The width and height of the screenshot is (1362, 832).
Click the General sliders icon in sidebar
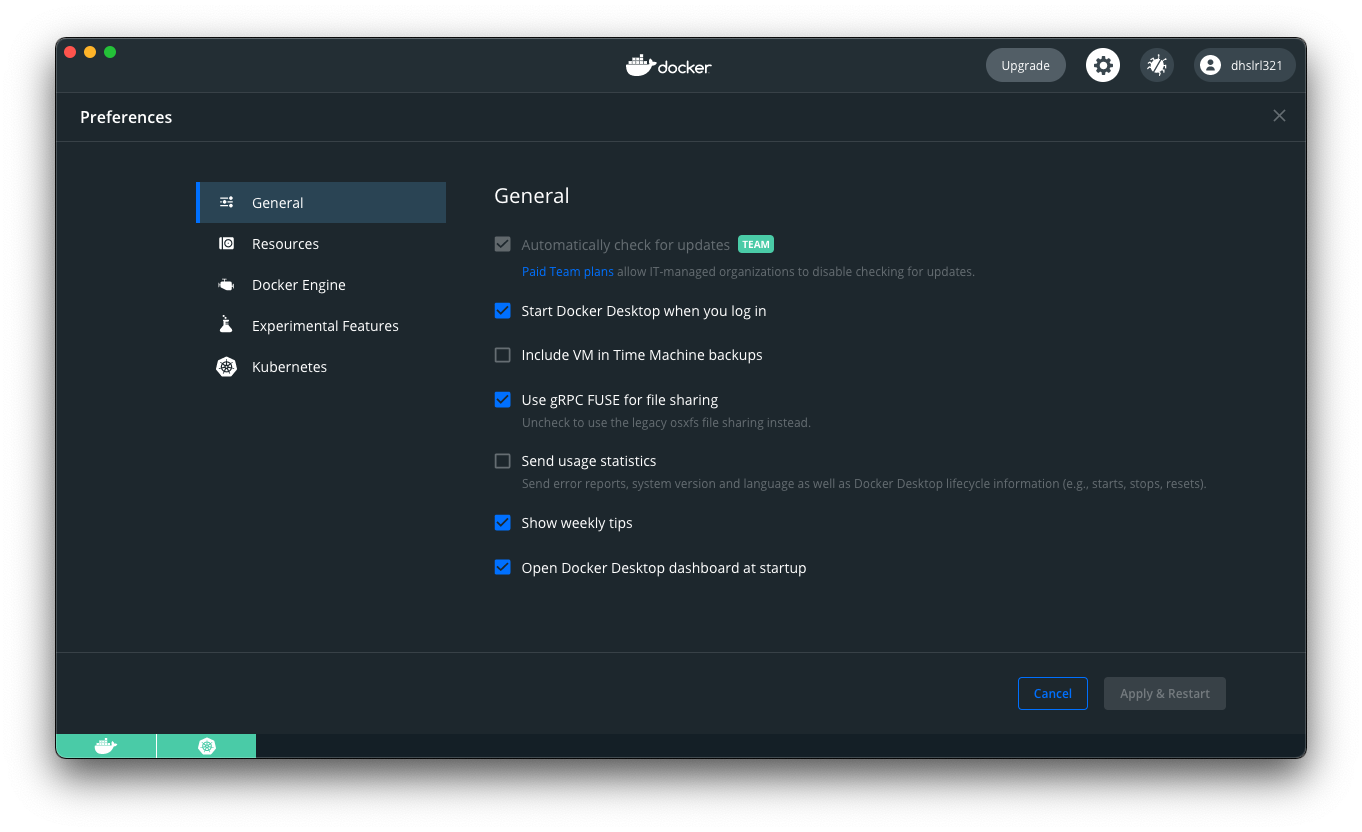(x=227, y=202)
